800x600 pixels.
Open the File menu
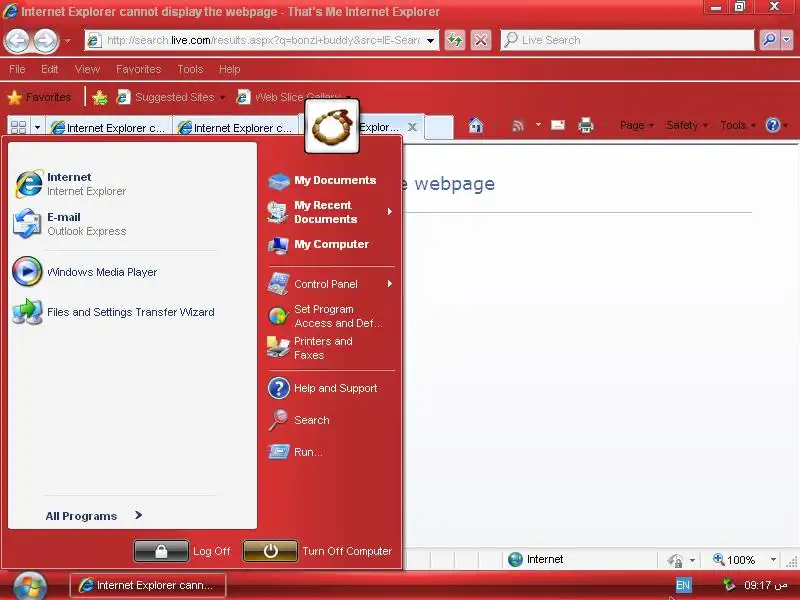pos(17,69)
